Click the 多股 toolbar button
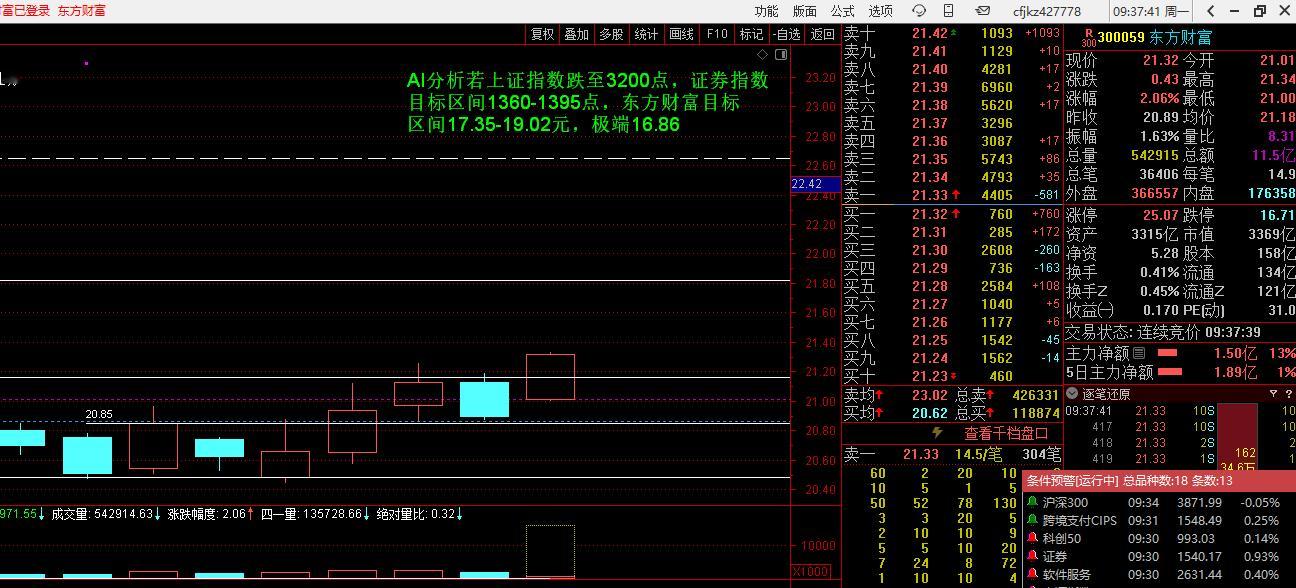 611,34
